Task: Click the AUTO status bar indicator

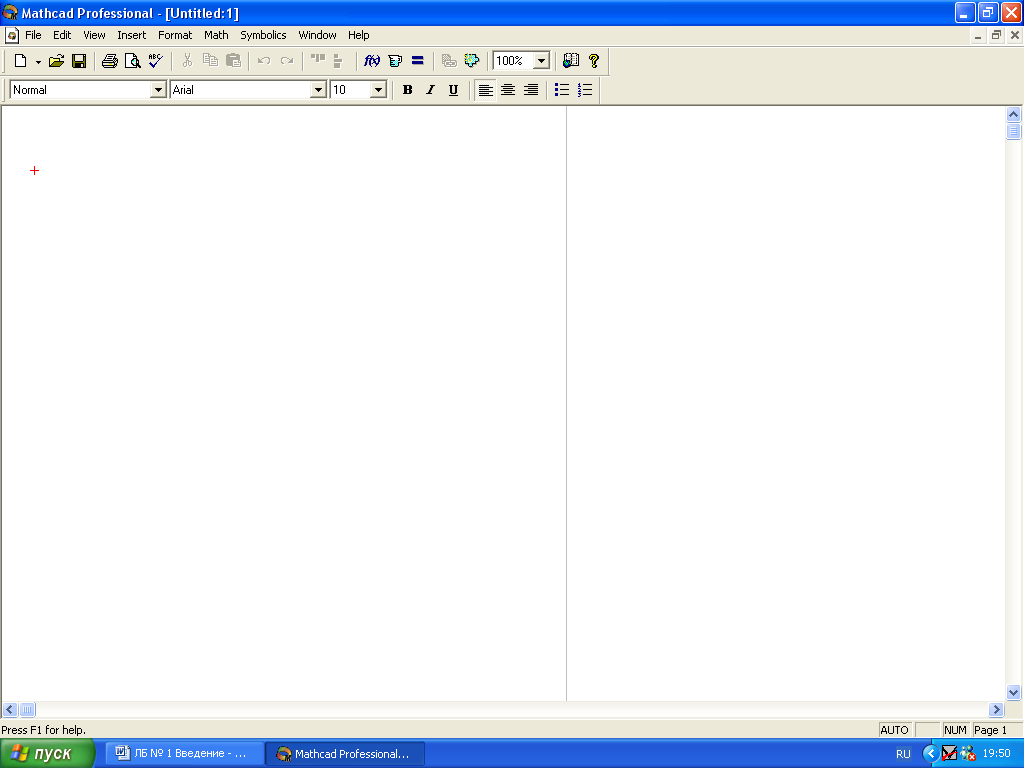Action: click(x=894, y=730)
